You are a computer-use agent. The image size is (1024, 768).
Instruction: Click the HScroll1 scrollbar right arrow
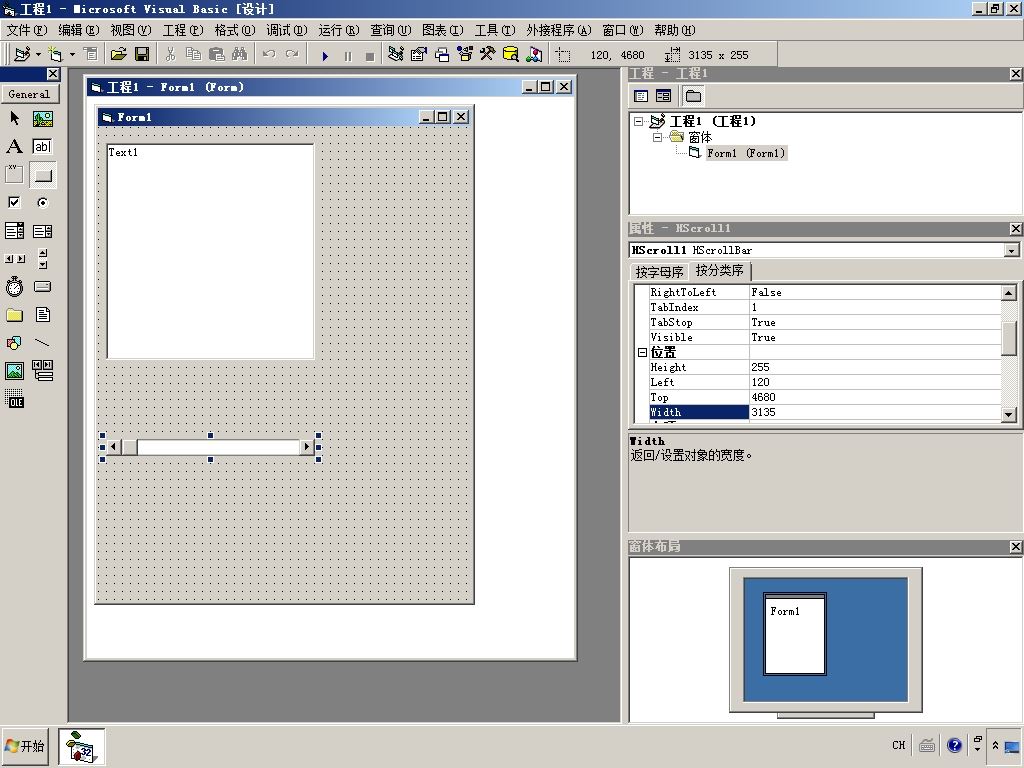point(306,447)
